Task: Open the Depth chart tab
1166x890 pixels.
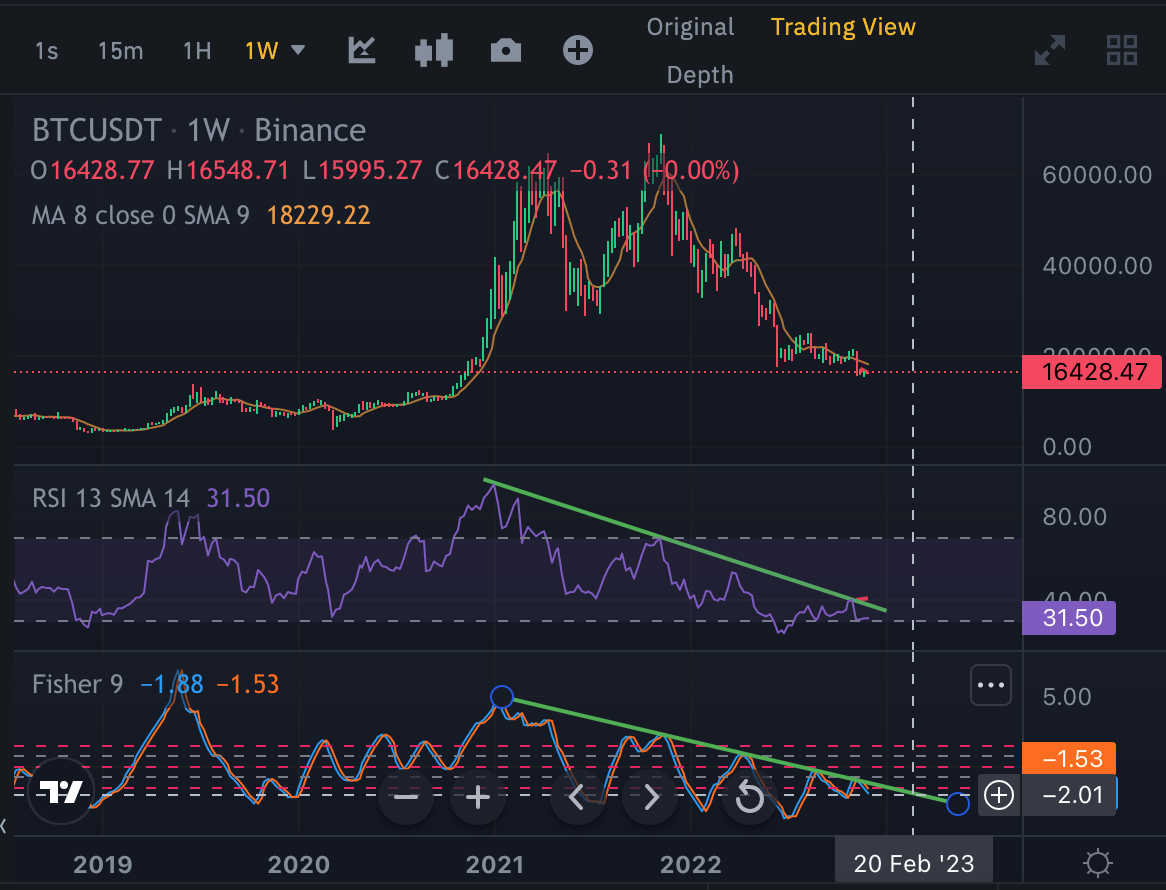Action: coord(700,75)
